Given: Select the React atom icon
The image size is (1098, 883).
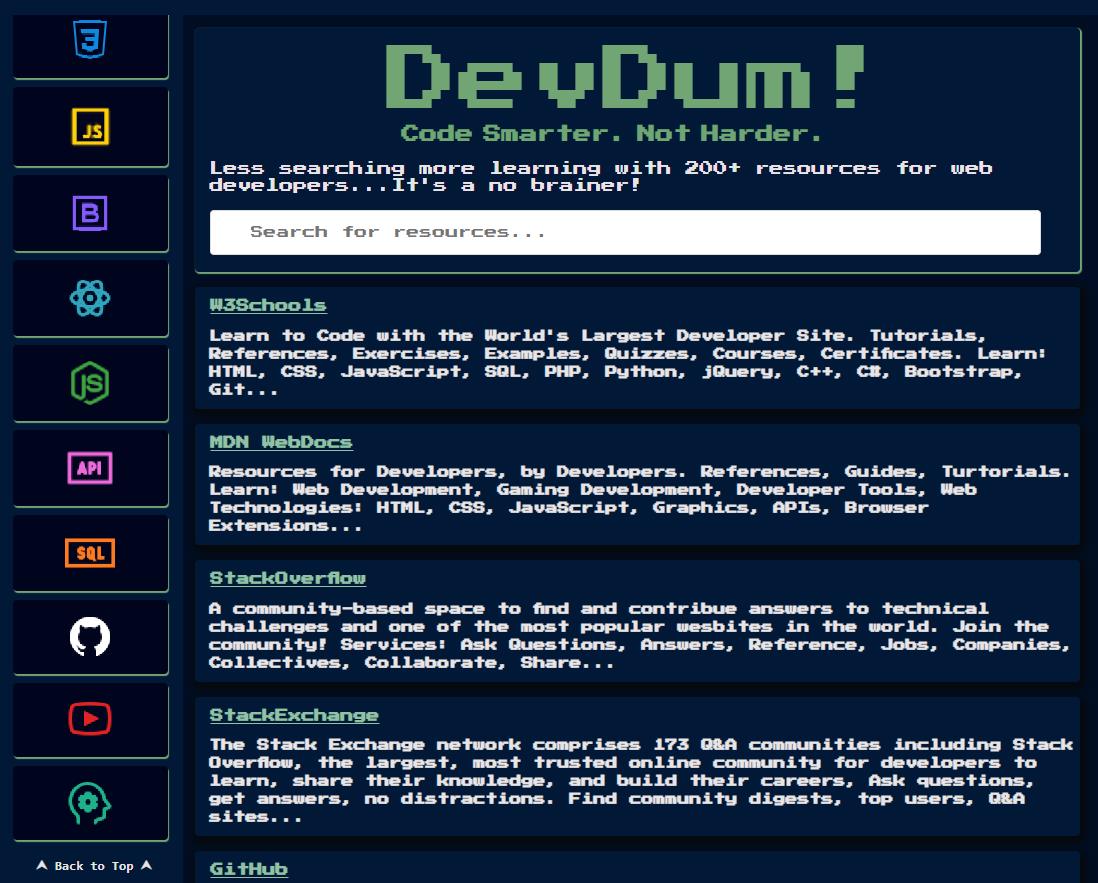Looking at the screenshot, I should [90, 298].
